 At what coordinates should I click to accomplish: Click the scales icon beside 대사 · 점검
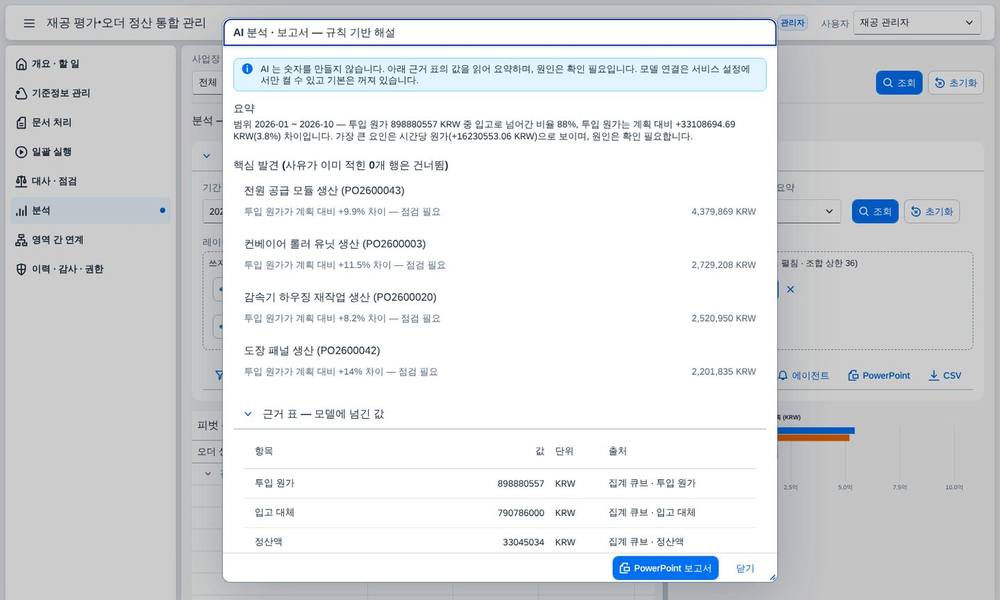tap(21, 181)
